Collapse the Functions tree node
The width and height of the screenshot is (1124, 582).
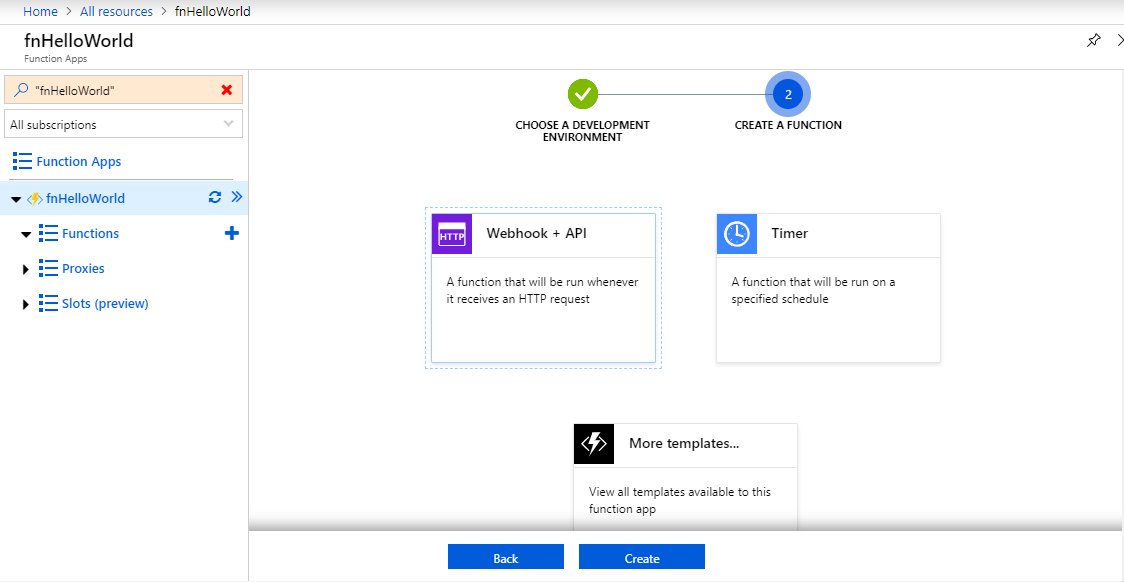(x=27, y=232)
